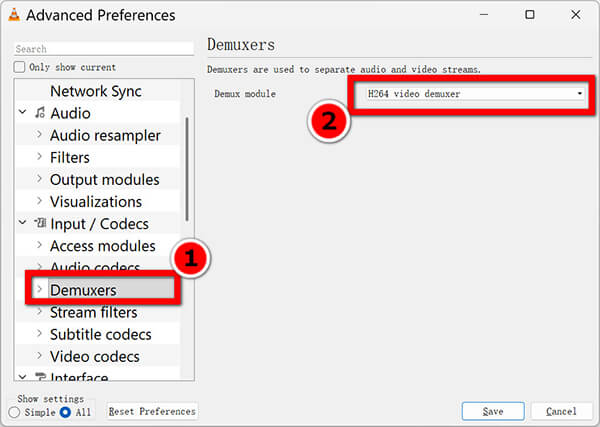Collapse the Input / Codecs section
600x427 pixels.
coord(23,222)
